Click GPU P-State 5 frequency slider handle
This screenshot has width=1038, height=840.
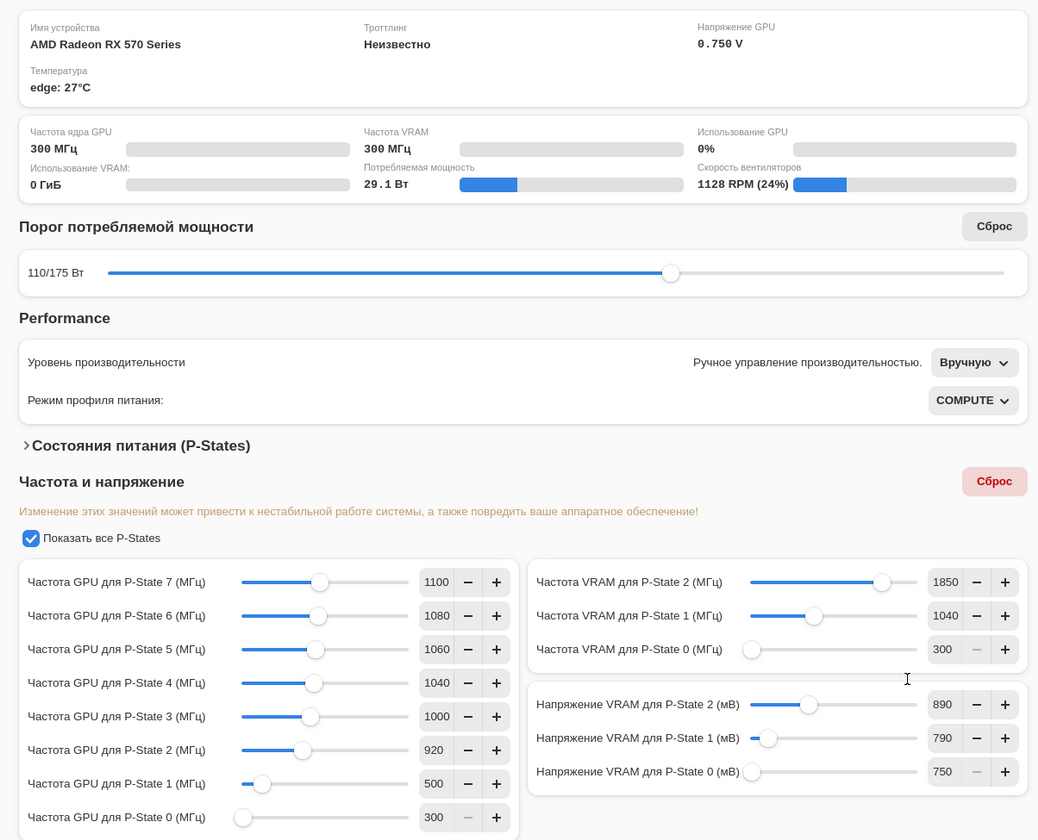click(x=316, y=649)
